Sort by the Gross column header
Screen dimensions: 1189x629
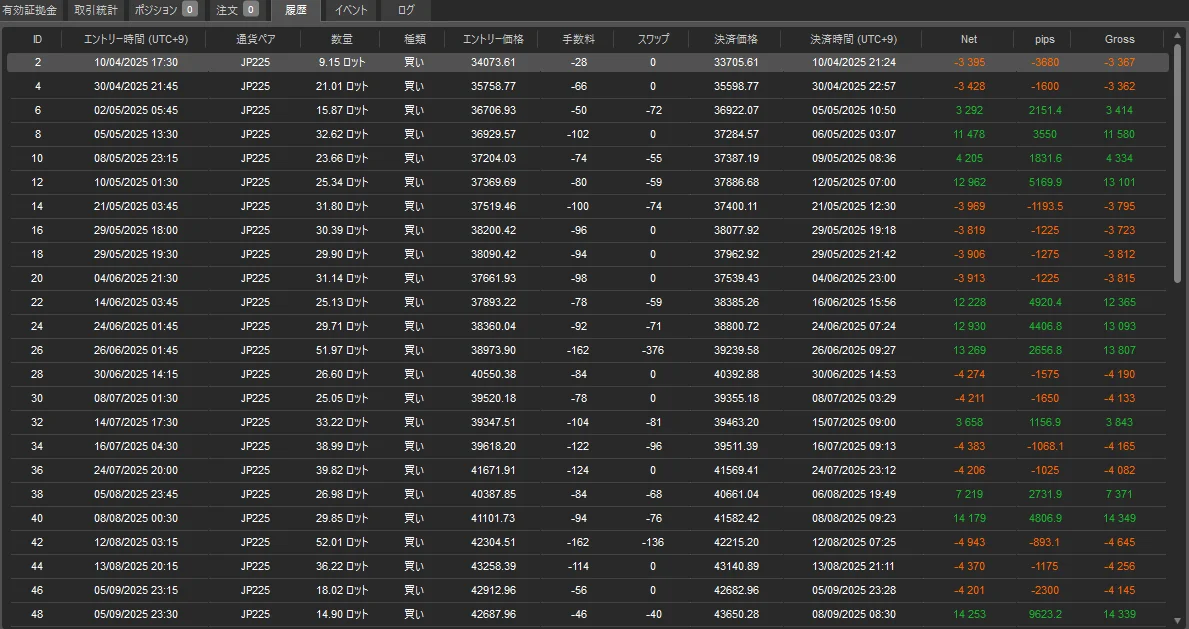click(1119, 39)
